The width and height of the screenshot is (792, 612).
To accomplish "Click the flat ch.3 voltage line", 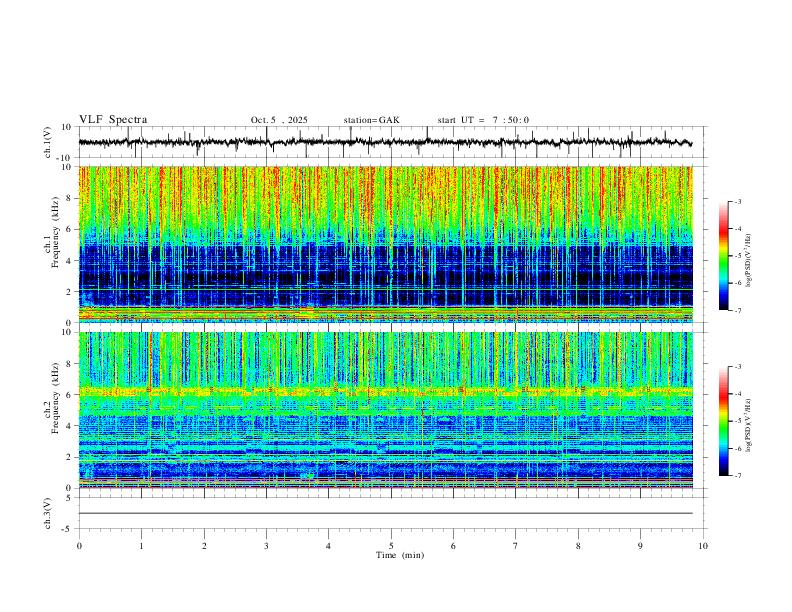I will coord(385,513).
